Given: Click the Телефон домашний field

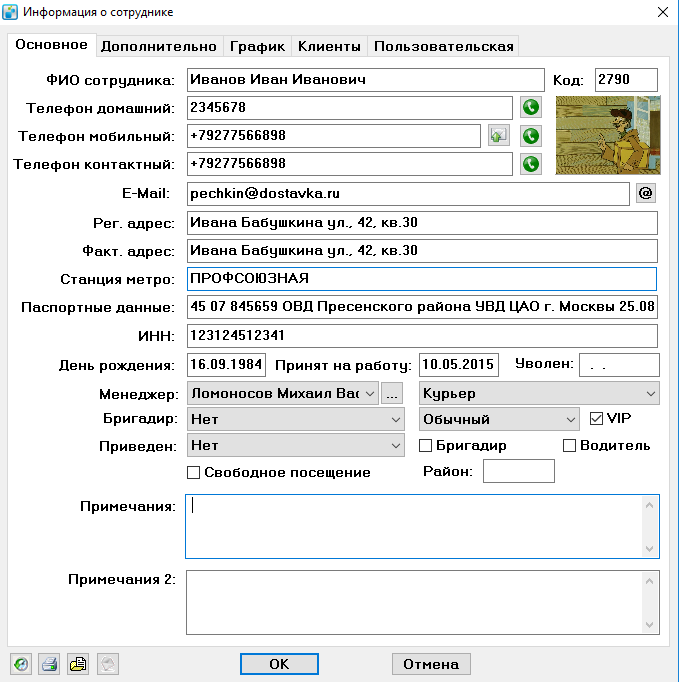Looking at the screenshot, I should (x=350, y=107).
